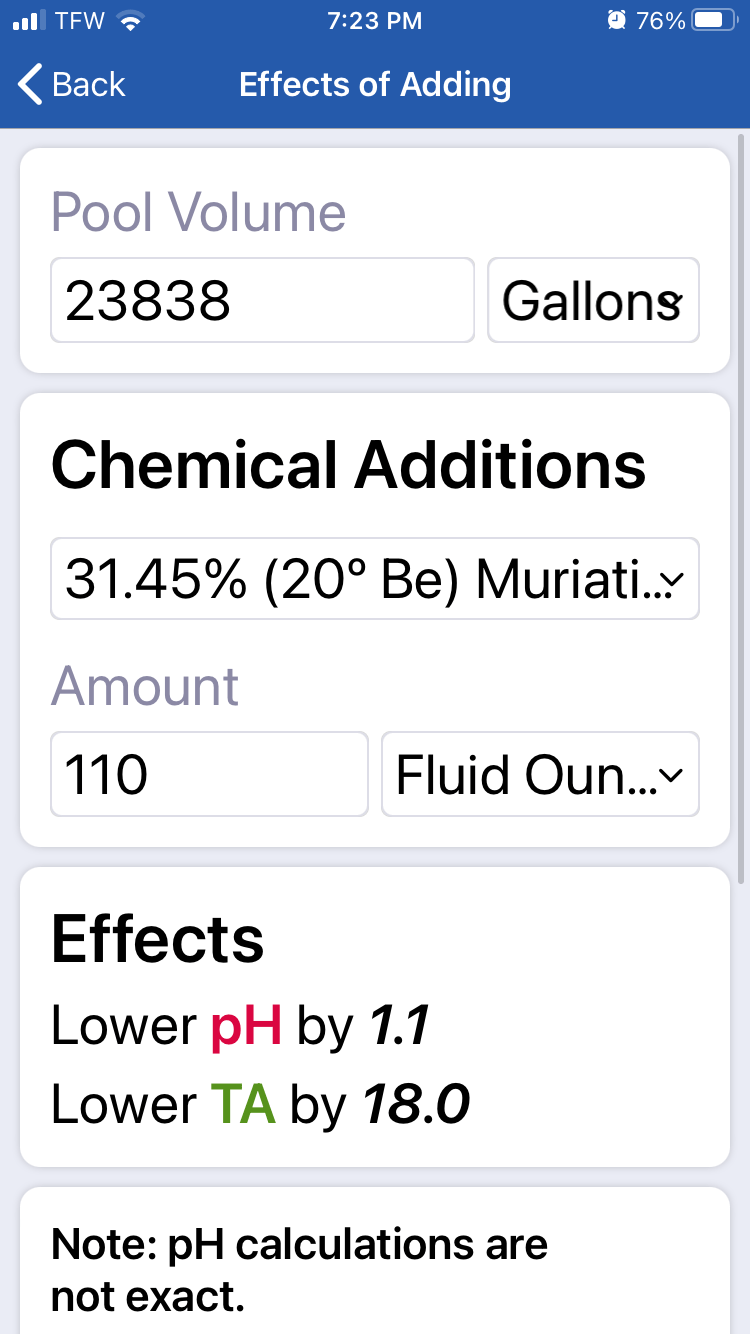The width and height of the screenshot is (750, 1334).
Task: Tap the Amount field showing 110
Action: (x=210, y=774)
